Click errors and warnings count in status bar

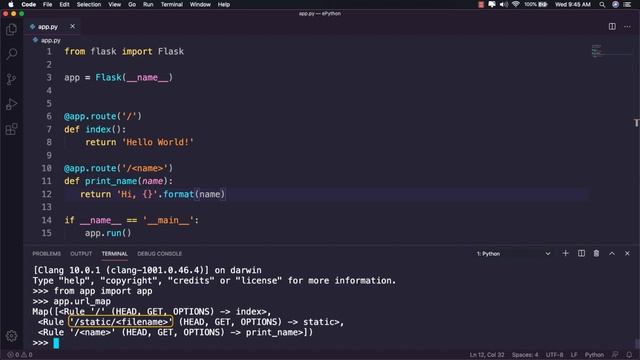(20, 355)
